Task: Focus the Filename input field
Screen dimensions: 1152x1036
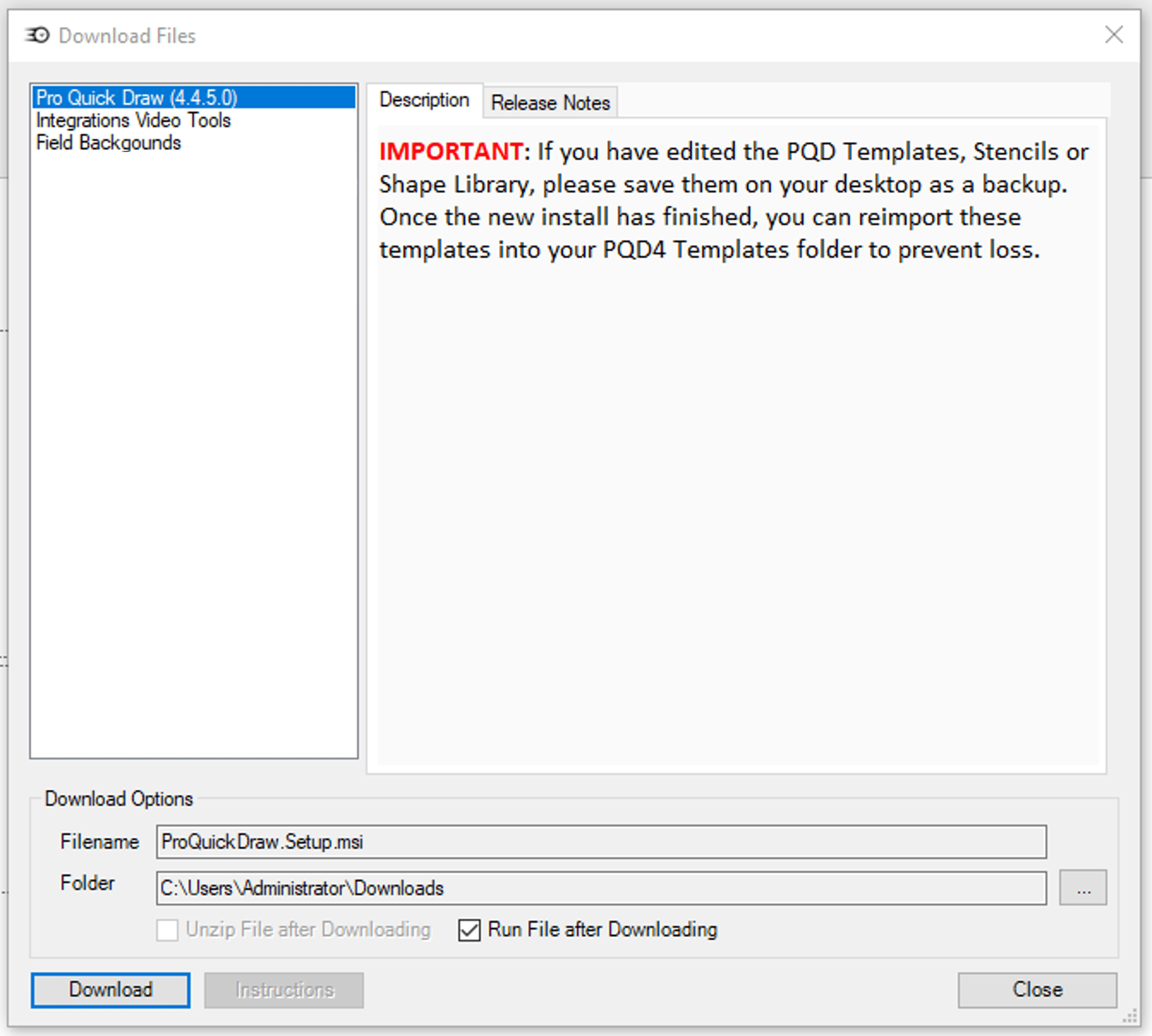Action: click(x=398, y=843)
